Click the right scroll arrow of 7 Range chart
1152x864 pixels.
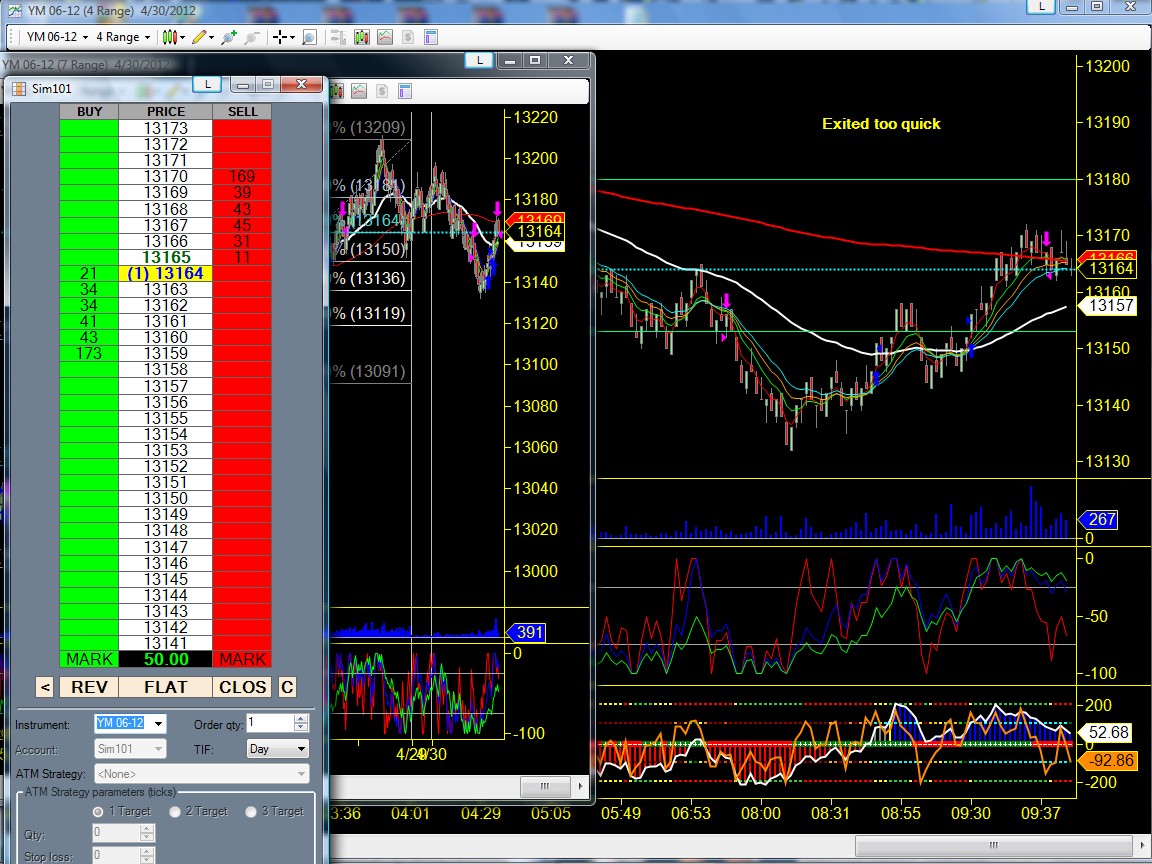tap(580, 786)
